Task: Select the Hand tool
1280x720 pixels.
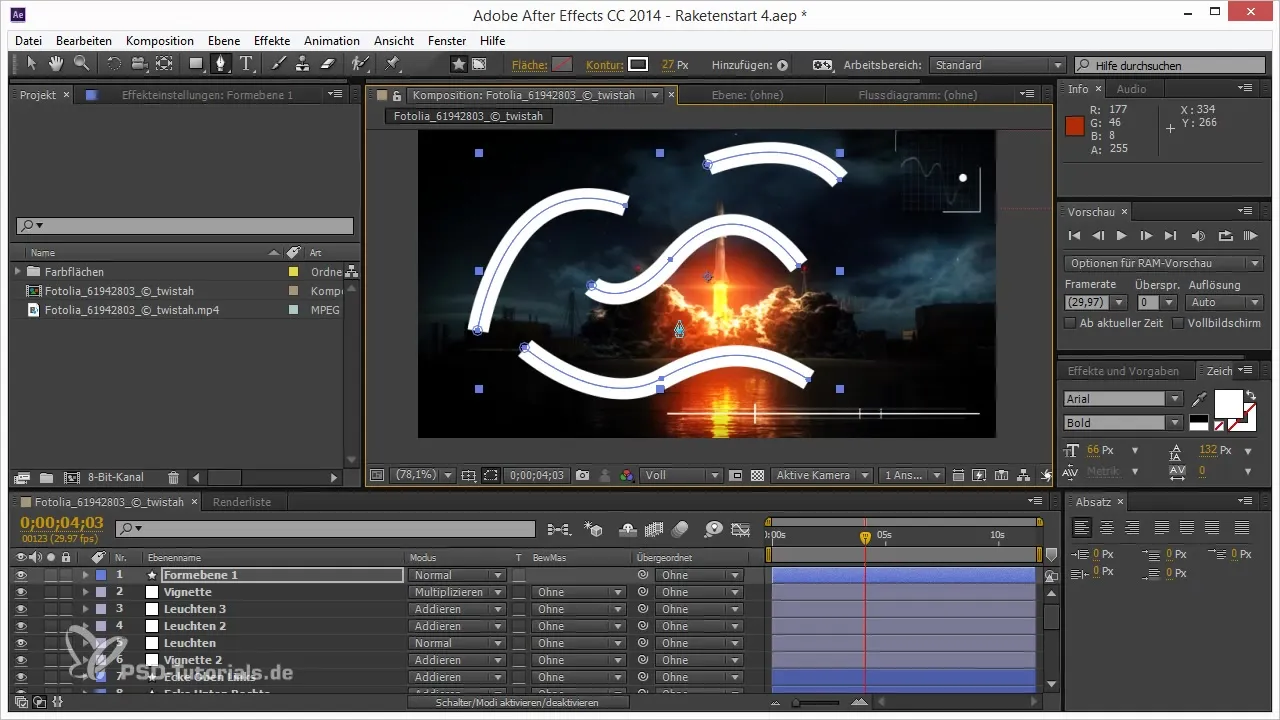Action: coord(56,64)
